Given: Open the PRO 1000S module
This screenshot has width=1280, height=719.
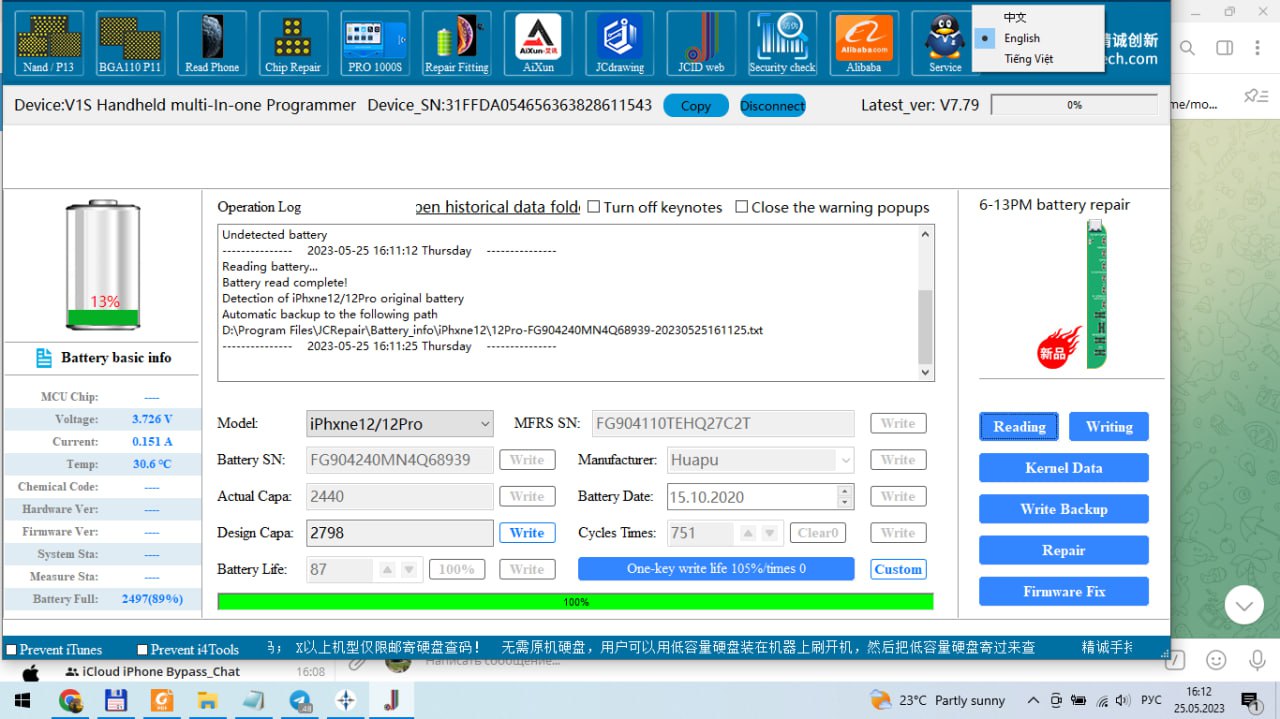Looking at the screenshot, I should [375, 43].
